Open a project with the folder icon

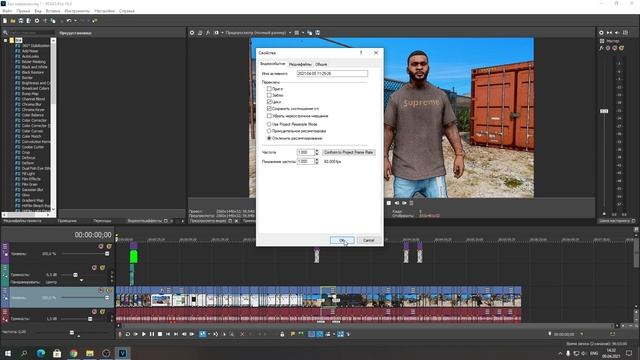click(13, 20)
